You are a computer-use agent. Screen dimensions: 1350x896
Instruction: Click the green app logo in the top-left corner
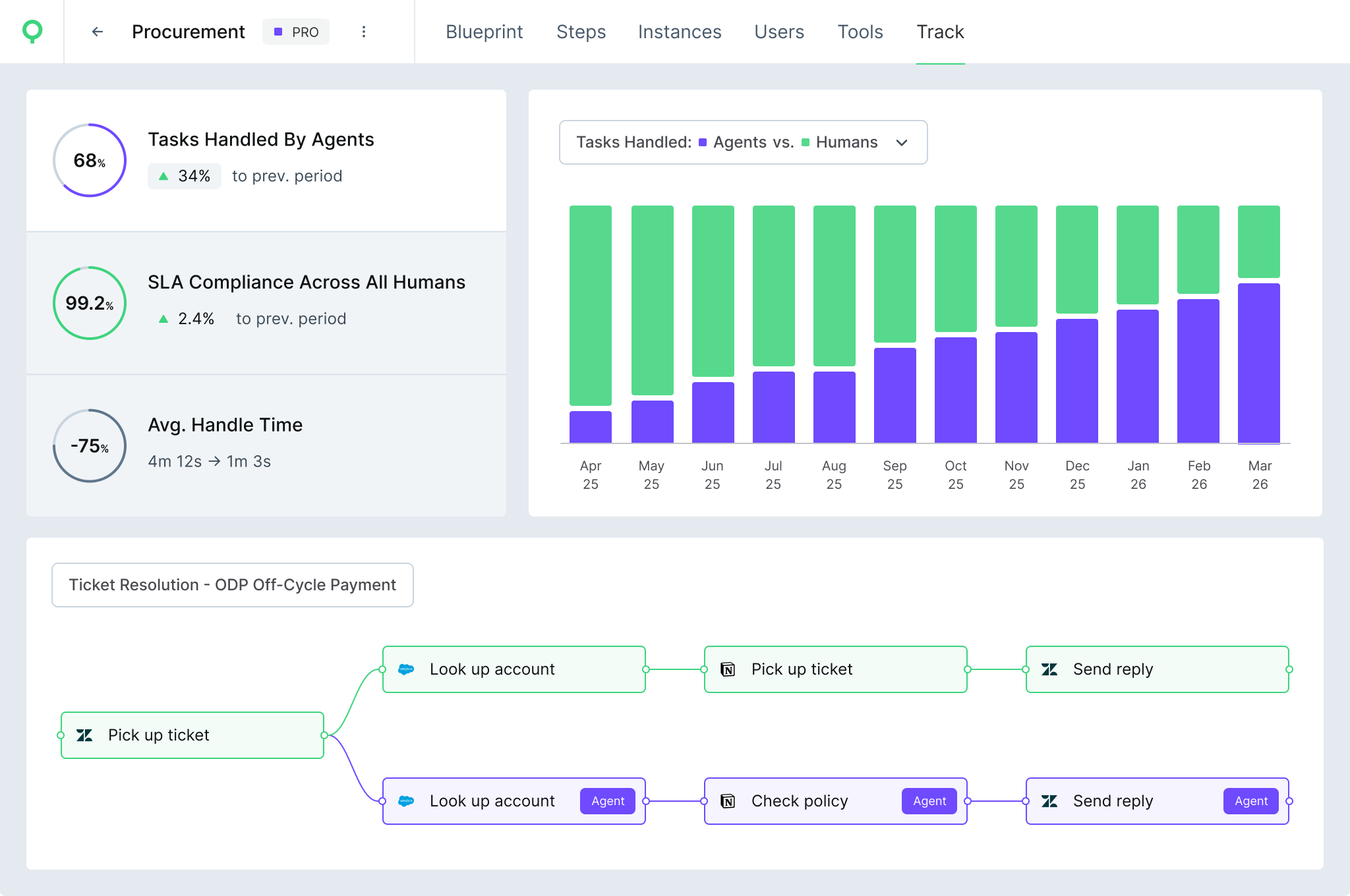coord(31,31)
